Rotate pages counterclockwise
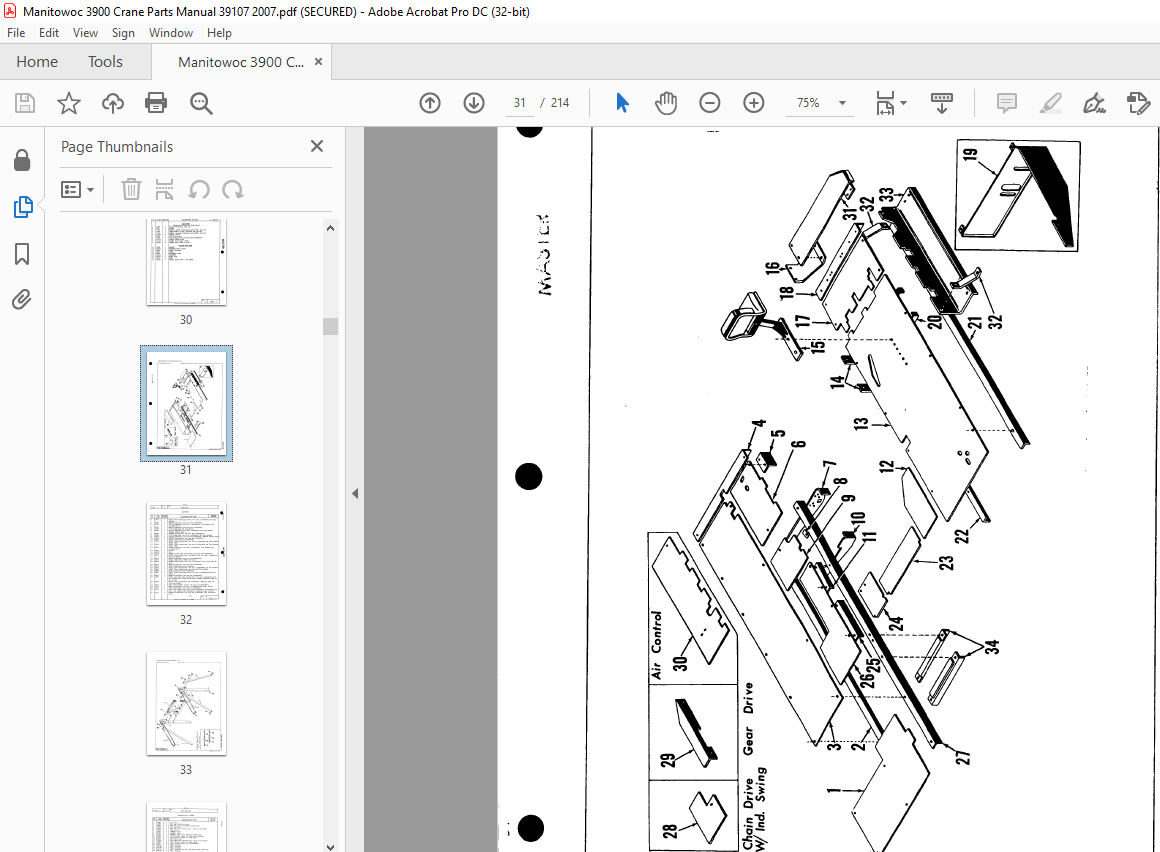 198,190
